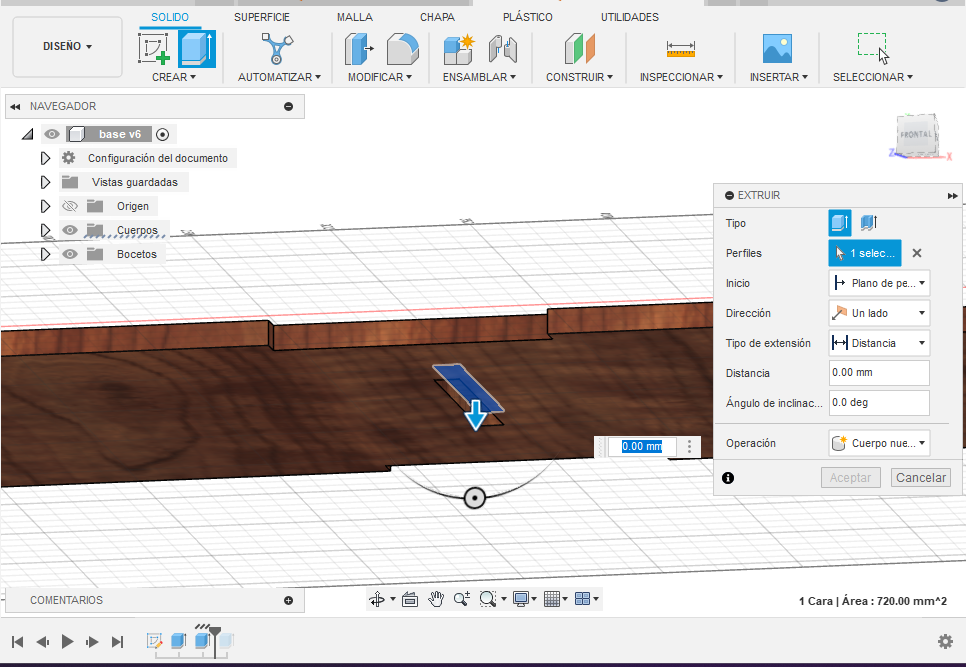Click the Aceptar button

[850, 477]
